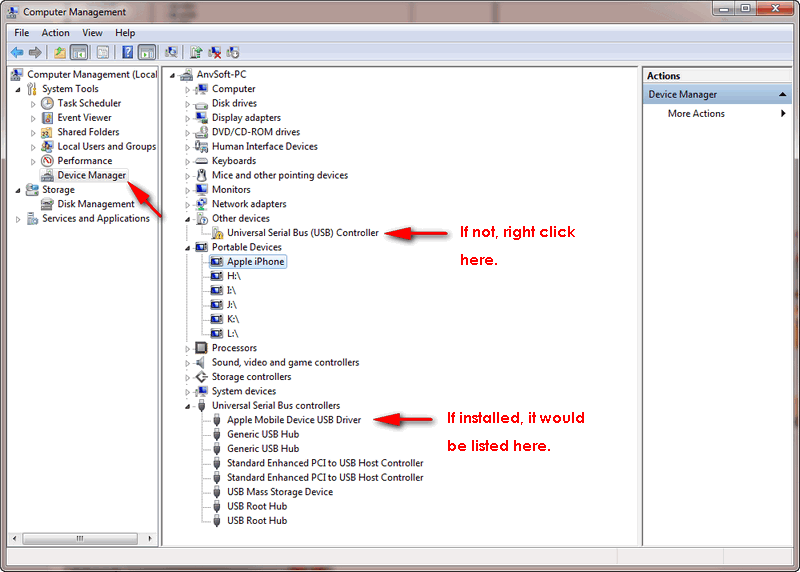Collapse the Portable Devices node
The width and height of the screenshot is (800, 572).
(x=187, y=247)
